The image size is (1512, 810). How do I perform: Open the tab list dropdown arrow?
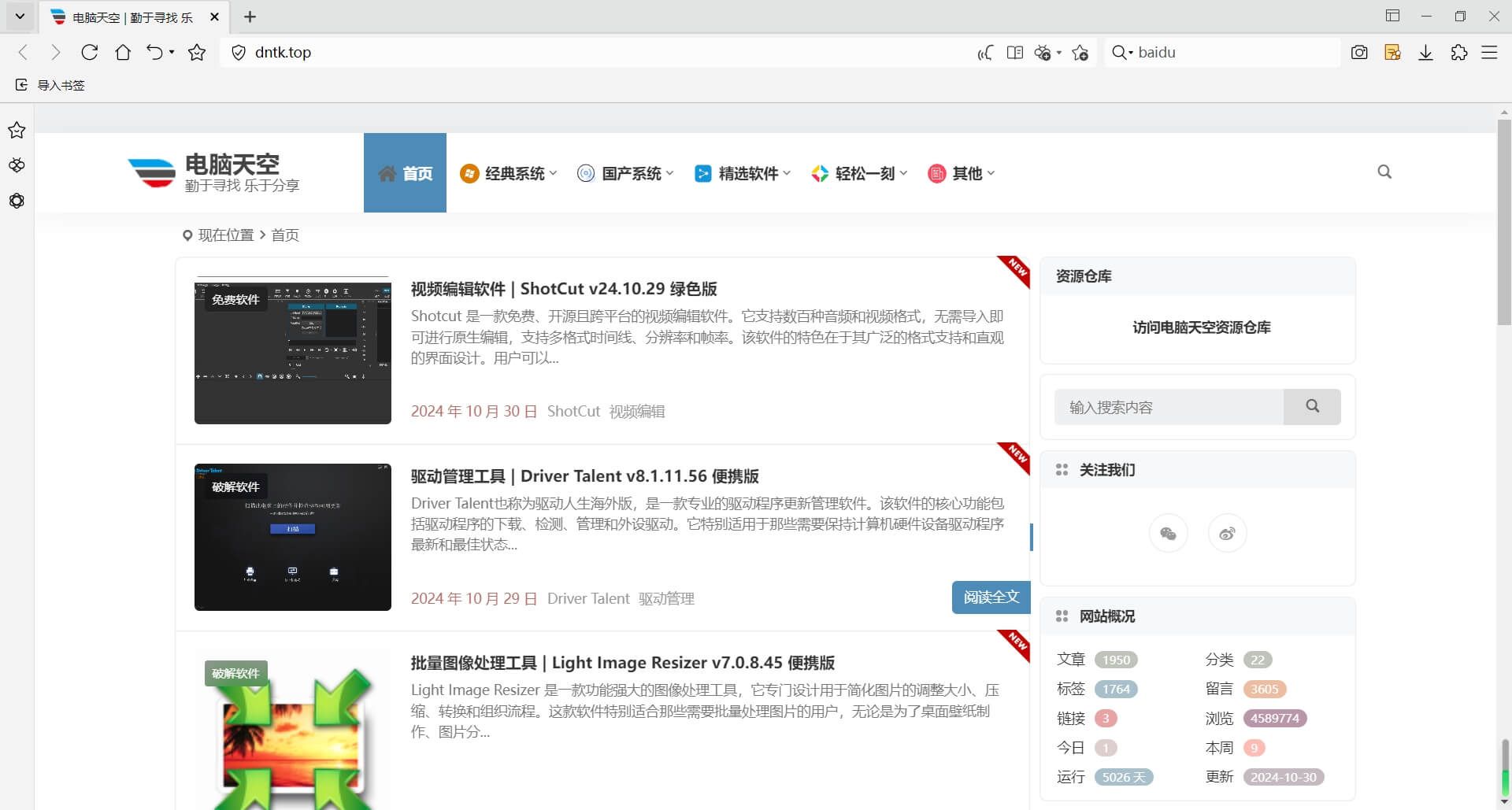coord(20,16)
